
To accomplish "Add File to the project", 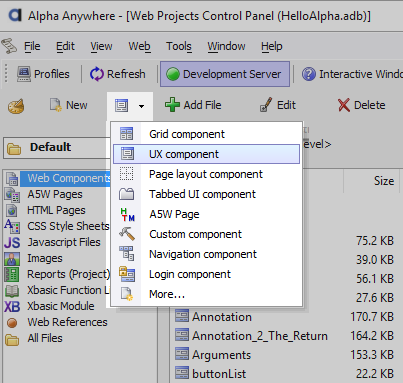I will pos(193,105).
